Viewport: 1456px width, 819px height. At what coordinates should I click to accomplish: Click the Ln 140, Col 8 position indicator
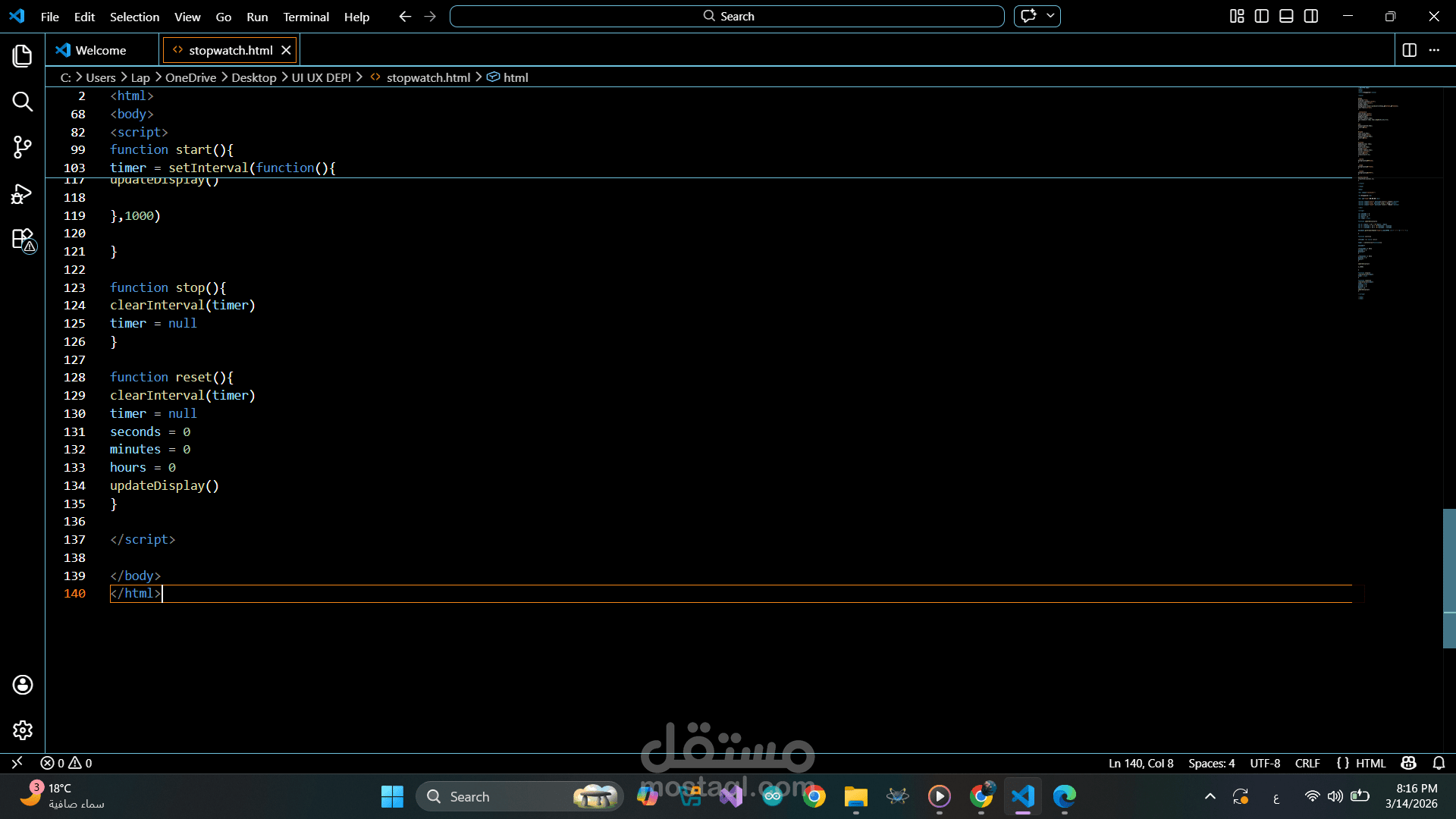coord(1141,763)
